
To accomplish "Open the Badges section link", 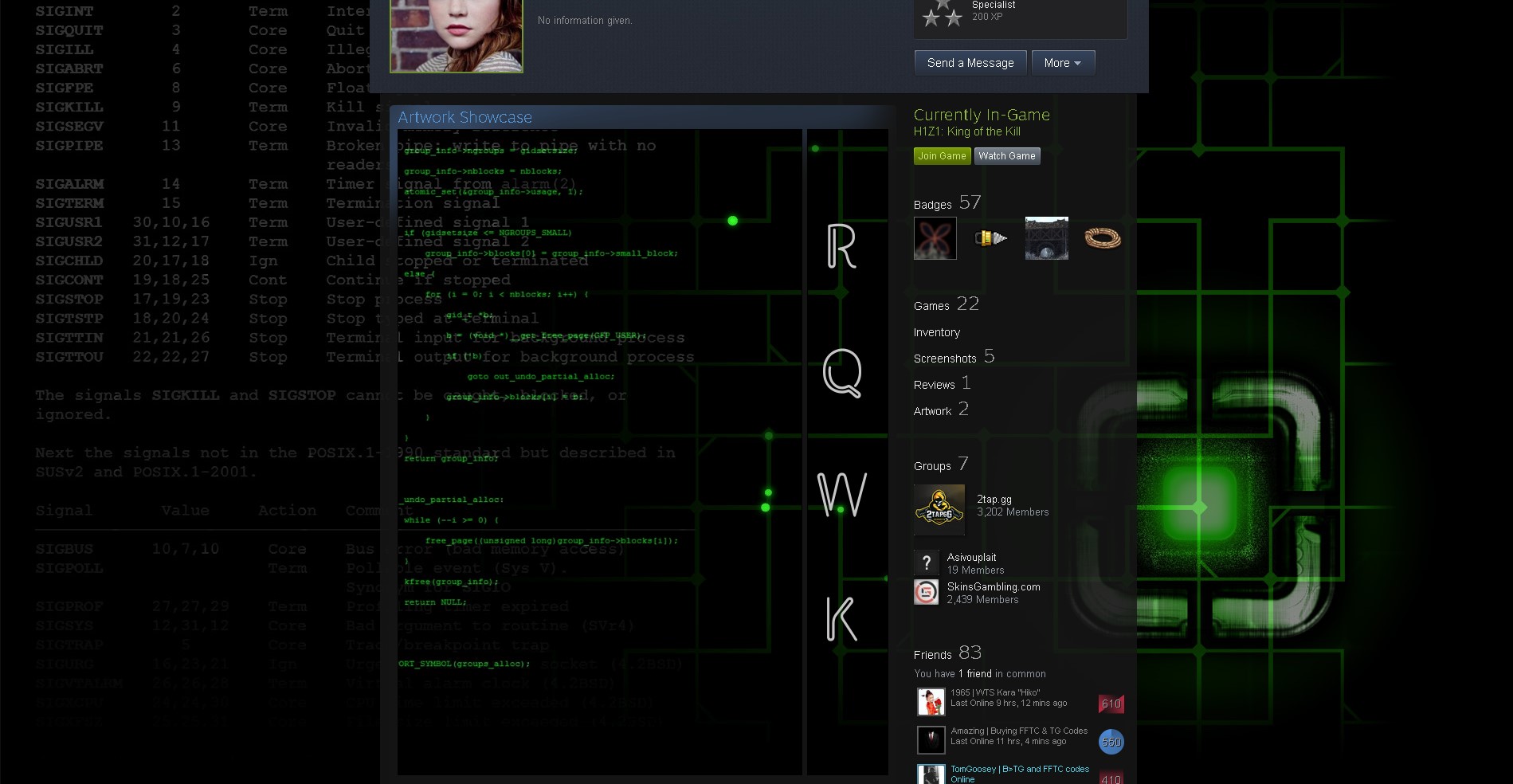I will pyautogui.click(x=947, y=203).
